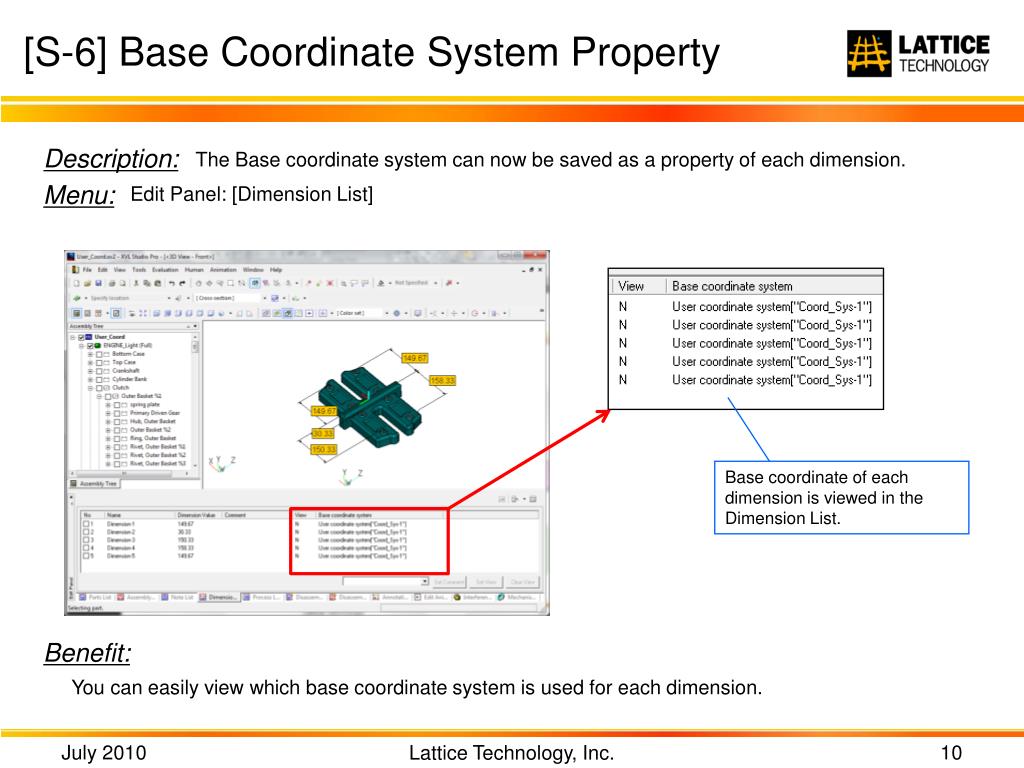Click the Open folder toolbar icon
Viewport: 1024px width, 768px height.
tap(88, 283)
